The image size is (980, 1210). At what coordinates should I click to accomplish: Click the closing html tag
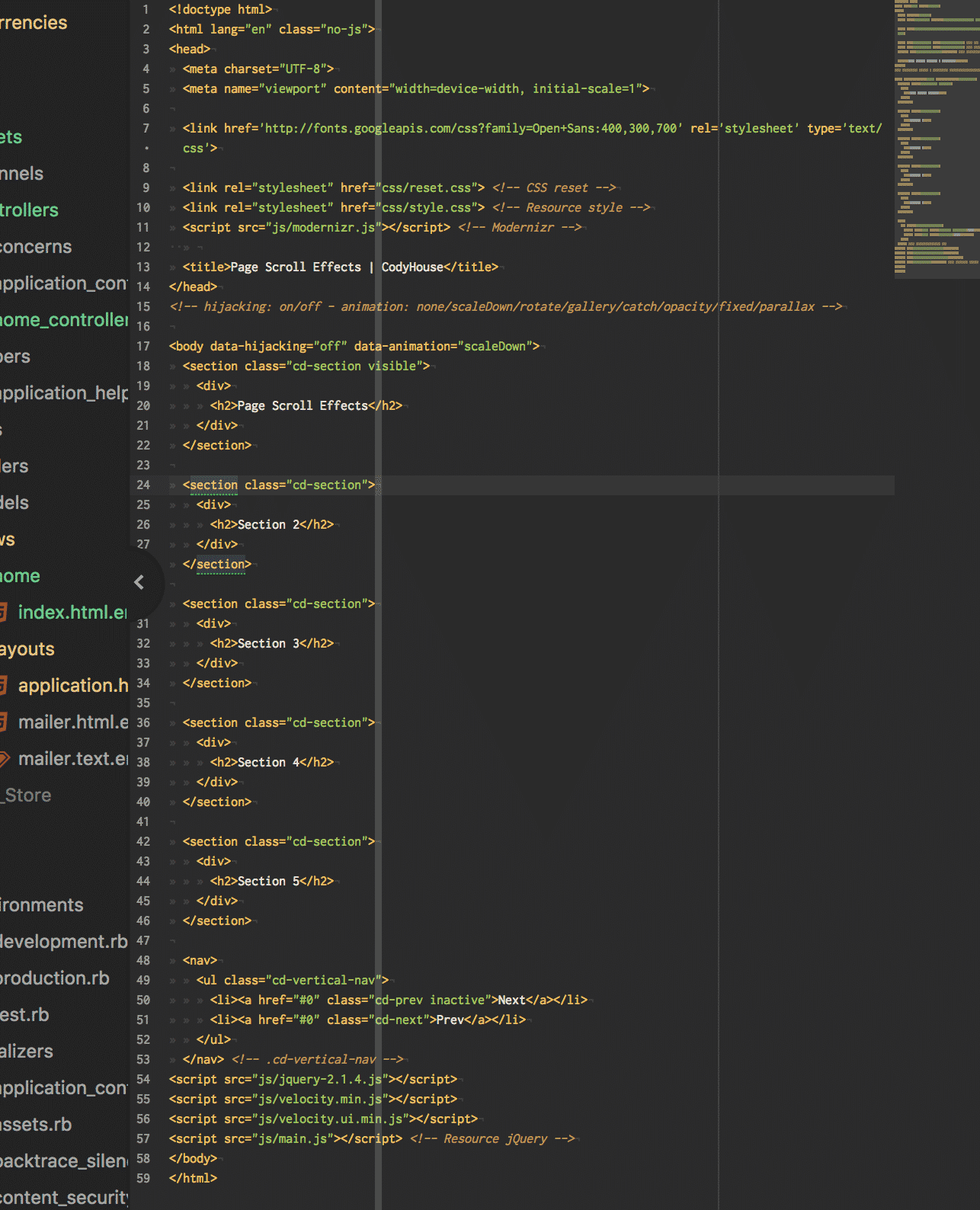pyautogui.click(x=193, y=1179)
